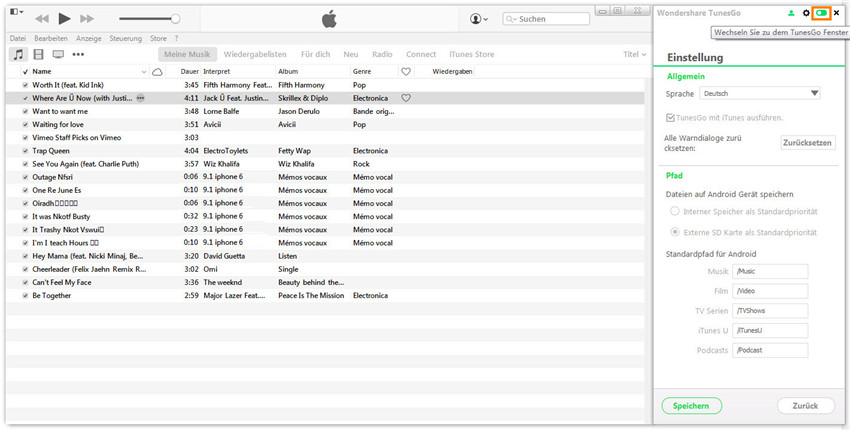Toggle TunesGo mit iTunes ausführen checkbox
850x430 pixels.
click(x=671, y=117)
